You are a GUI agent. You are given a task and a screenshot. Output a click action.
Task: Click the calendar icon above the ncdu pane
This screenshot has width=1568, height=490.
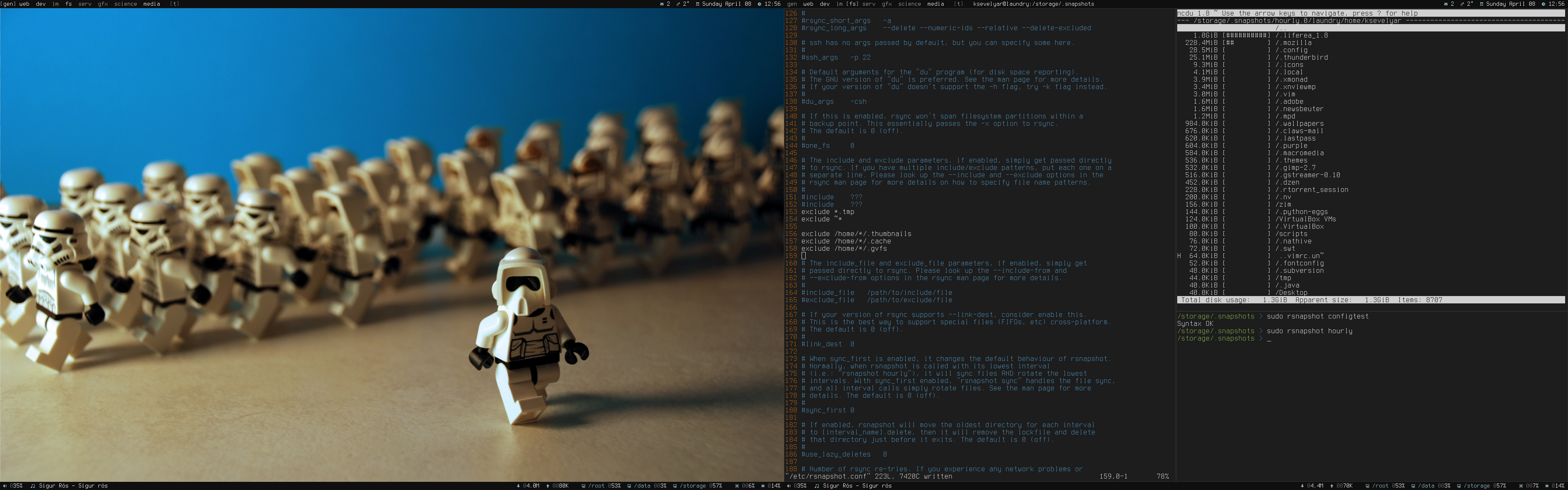[1481, 4]
